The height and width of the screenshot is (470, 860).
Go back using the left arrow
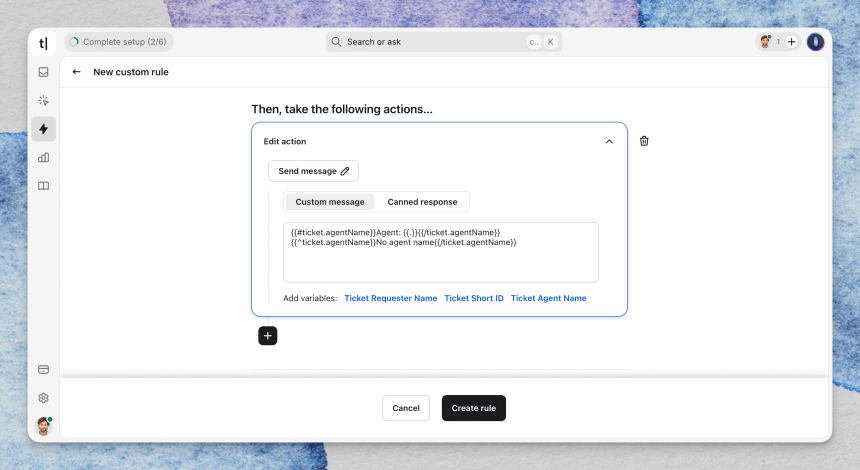pyautogui.click(x=77, y=72)
